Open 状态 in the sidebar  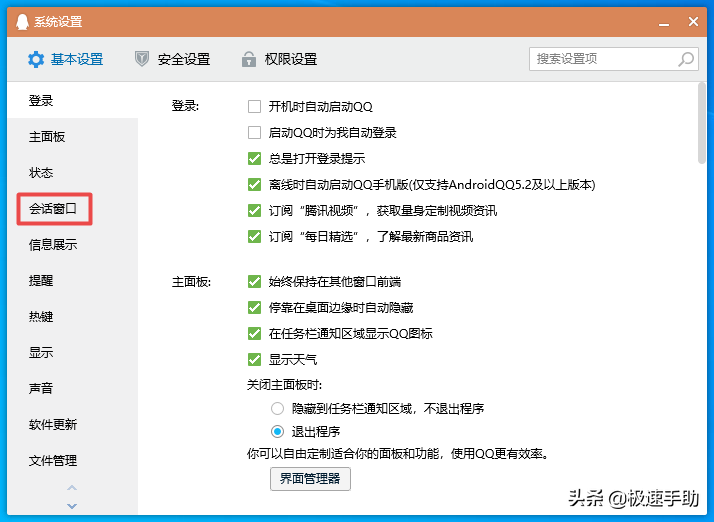pyautogui.click(x=72, y=172)
